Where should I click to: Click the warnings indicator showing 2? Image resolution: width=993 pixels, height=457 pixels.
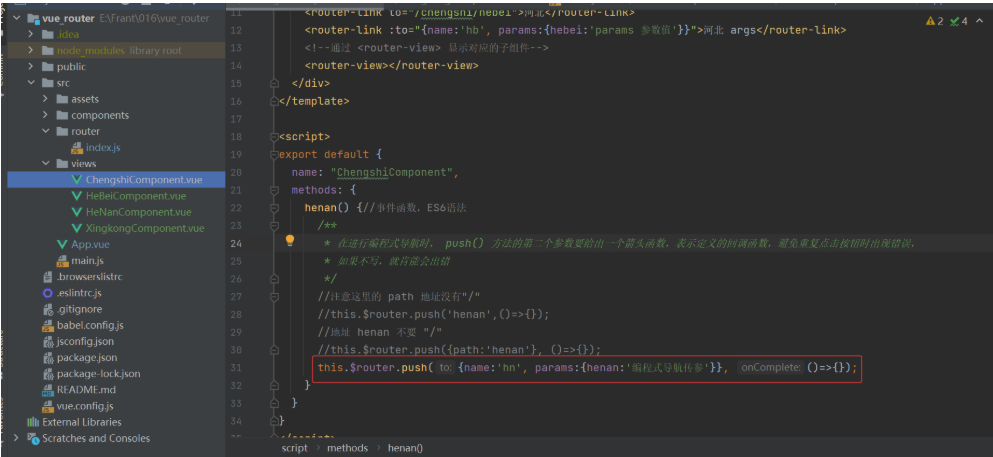(x=935, y=21)
